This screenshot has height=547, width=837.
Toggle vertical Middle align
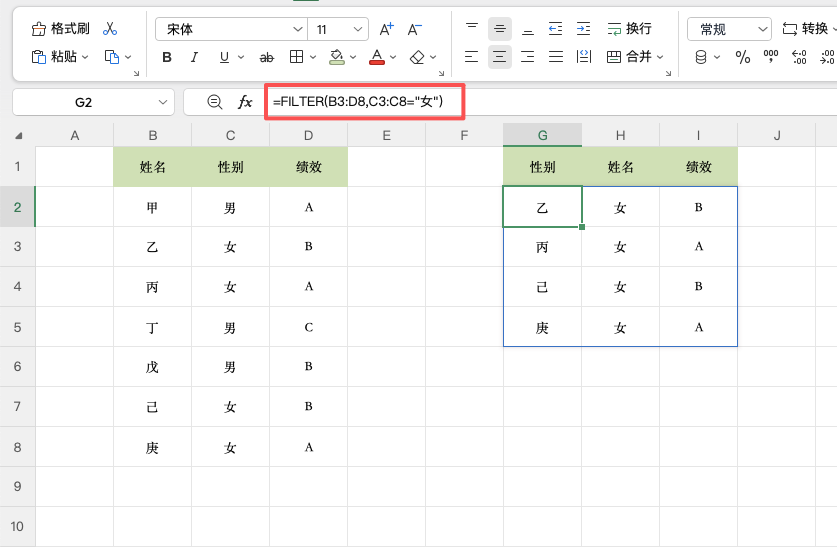point(500,29)
